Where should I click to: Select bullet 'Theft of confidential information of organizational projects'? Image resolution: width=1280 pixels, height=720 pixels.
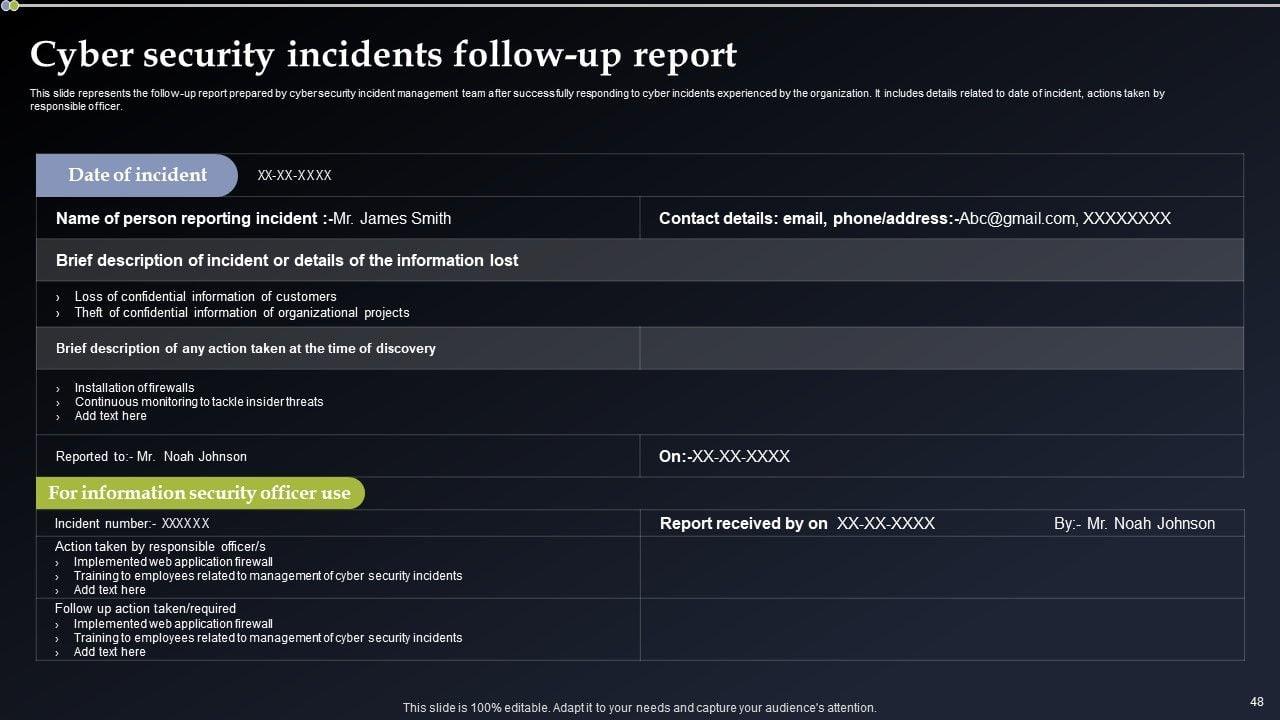click(241, 312)
